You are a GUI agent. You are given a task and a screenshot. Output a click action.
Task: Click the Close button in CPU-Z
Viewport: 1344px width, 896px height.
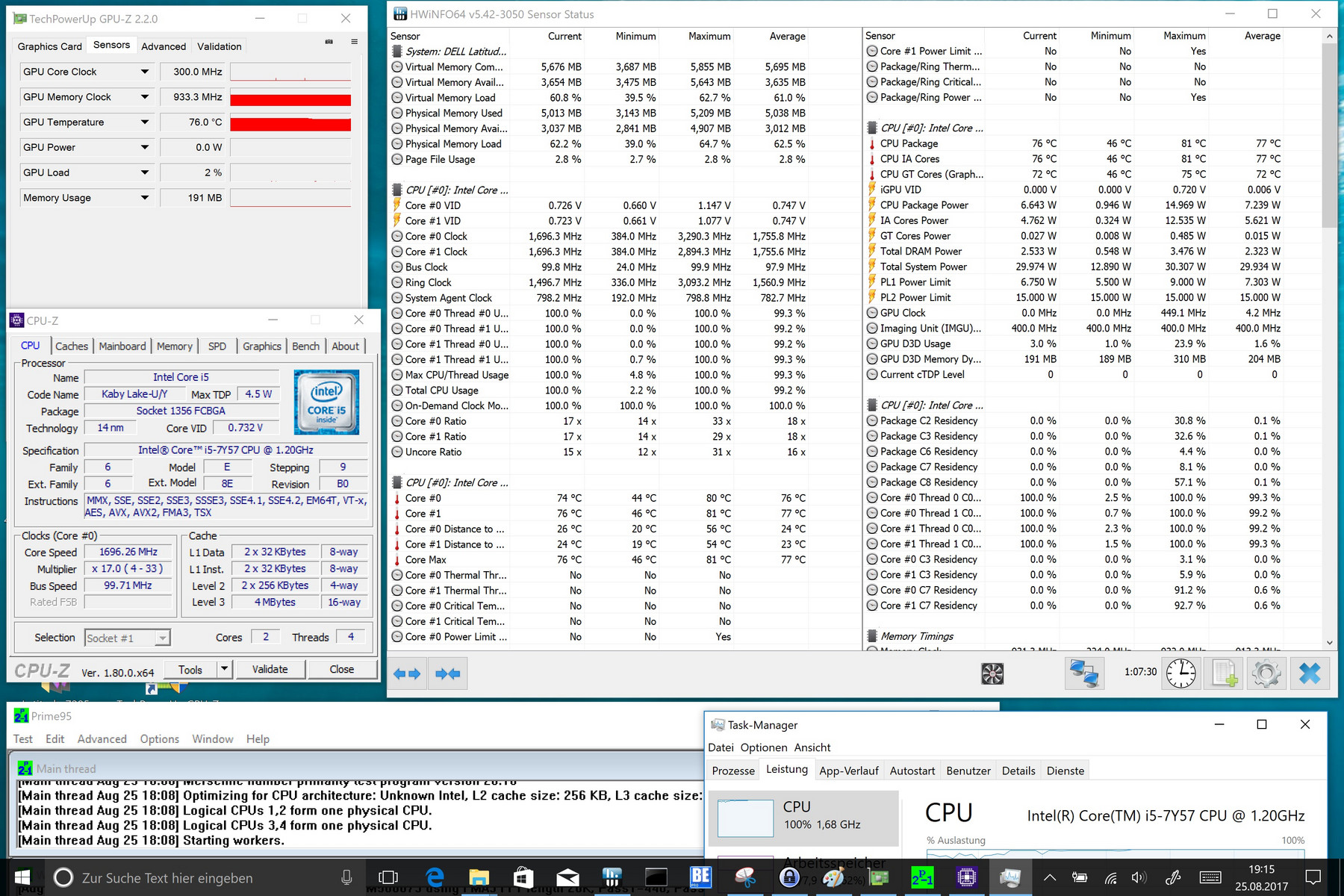[342, 669]
